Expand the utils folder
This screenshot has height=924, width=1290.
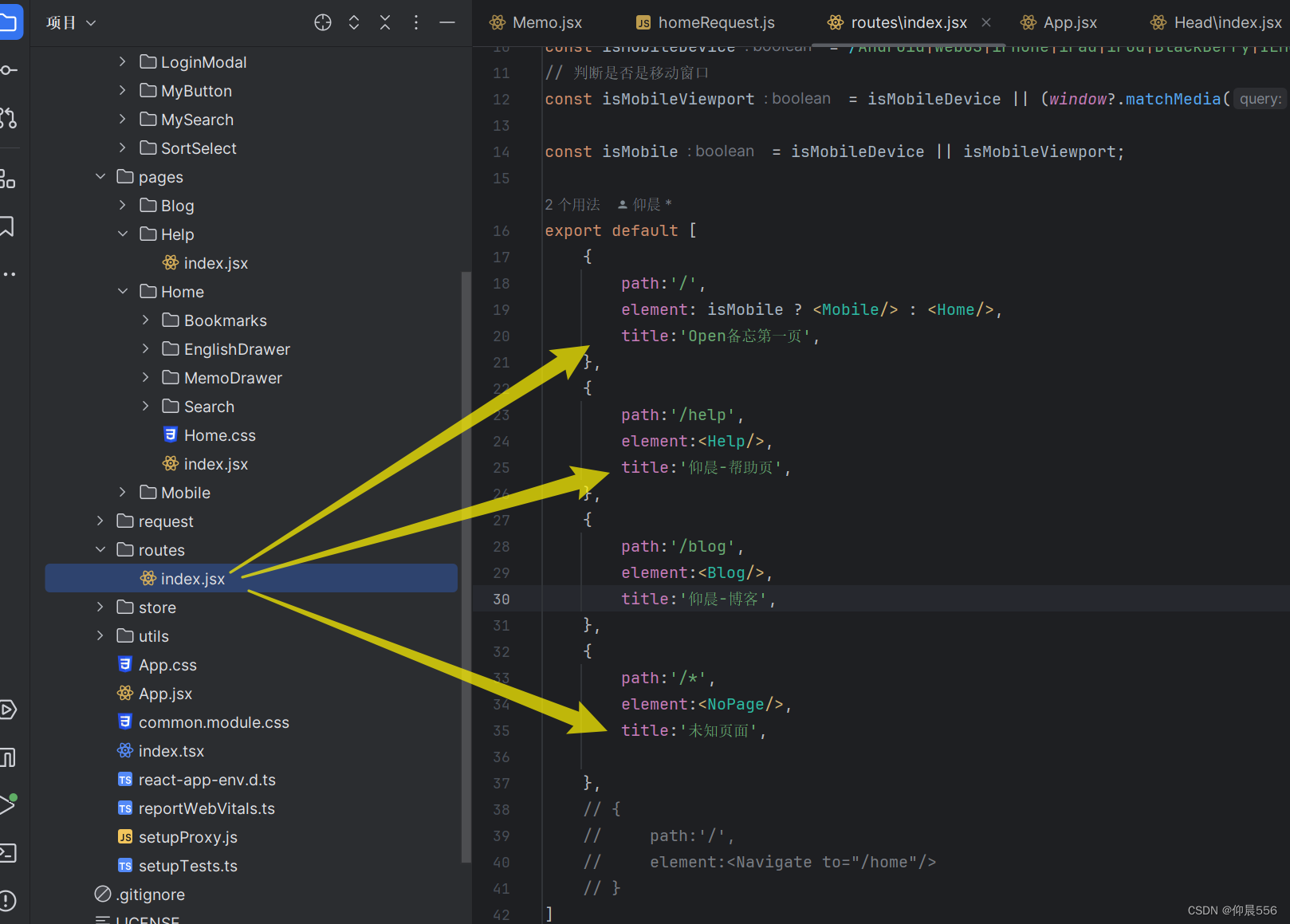coord(100,635)
